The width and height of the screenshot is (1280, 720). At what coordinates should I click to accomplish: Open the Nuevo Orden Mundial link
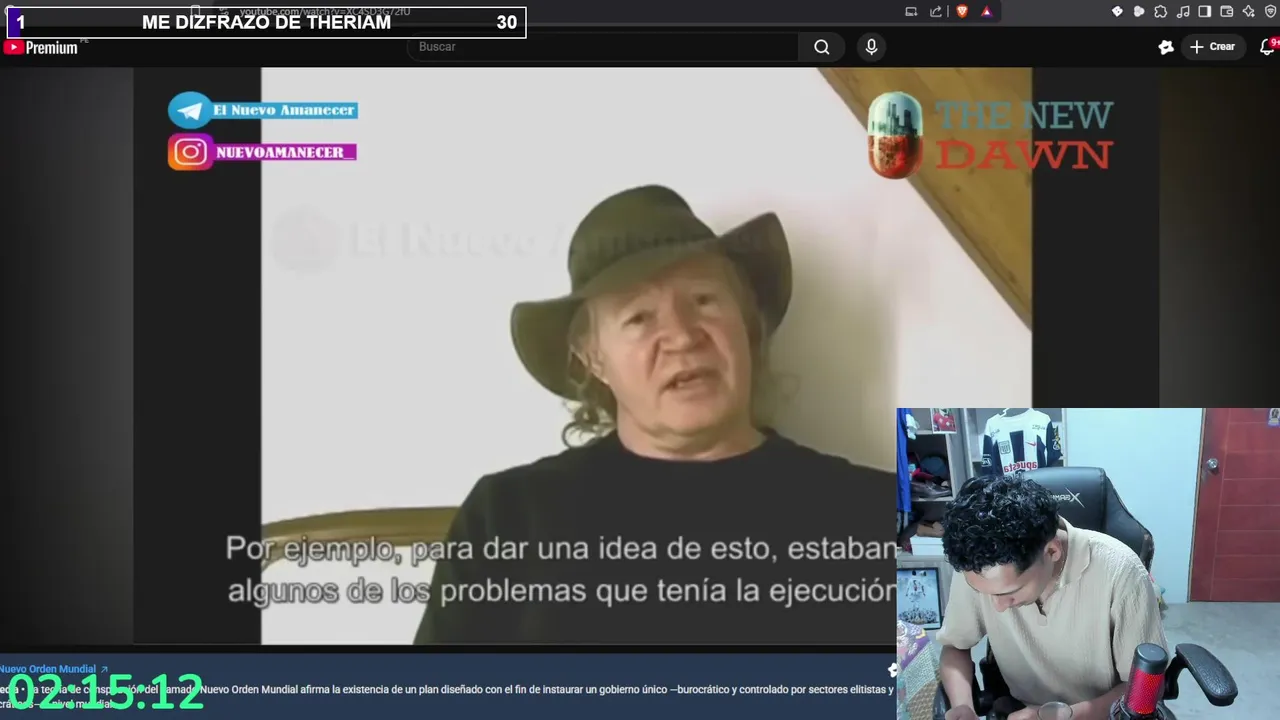54,669
